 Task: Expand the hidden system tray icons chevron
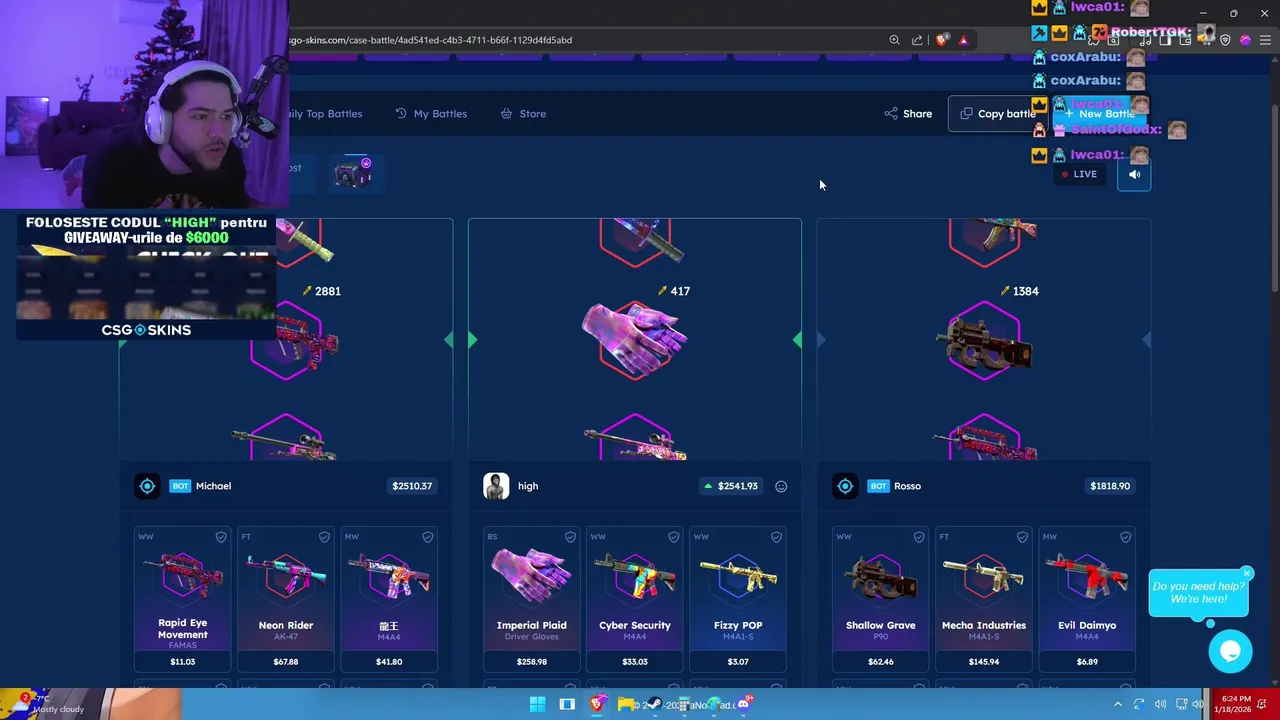tap(1118, 704)
